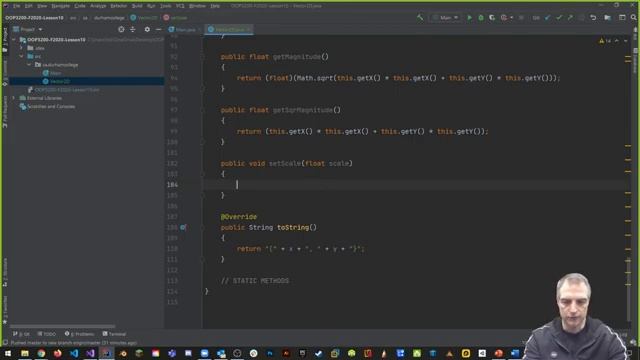Open the TODO tool window tab
640x360 pixels.
coord(47,334)
